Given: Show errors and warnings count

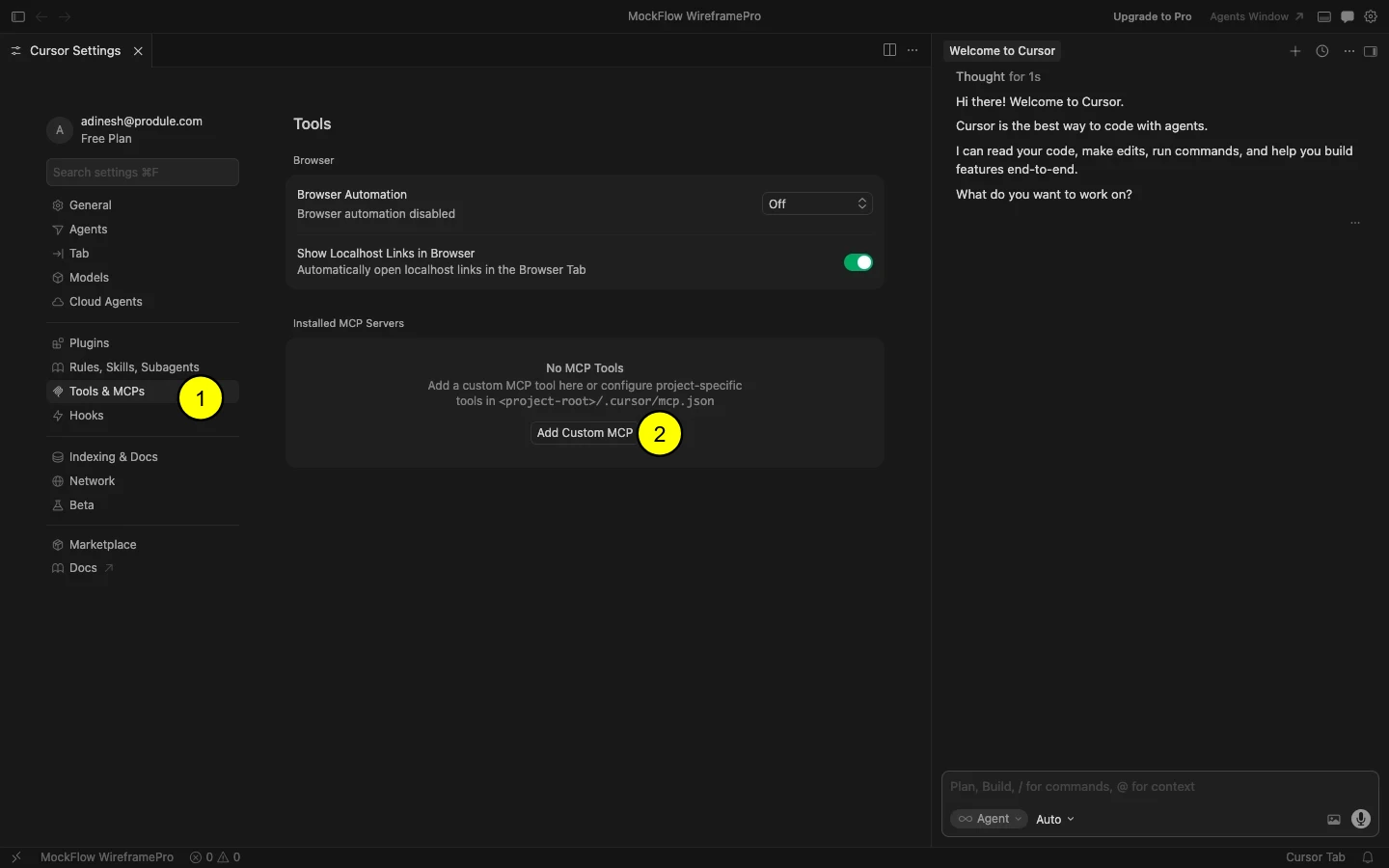Looking at the screenshot, I should 215,857.
